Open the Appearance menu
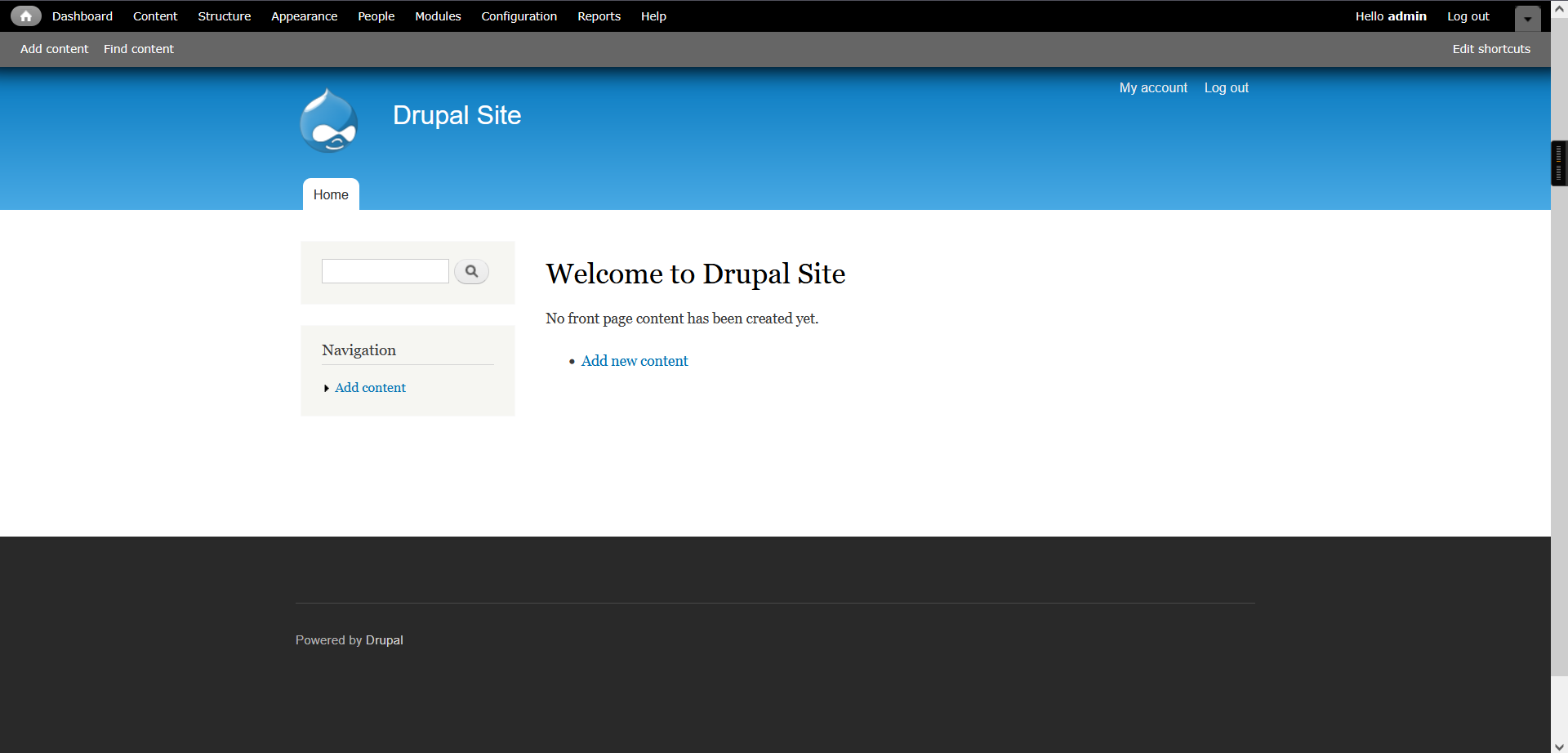This screenshot has width=1568, height=753. [x=304, y=16]
